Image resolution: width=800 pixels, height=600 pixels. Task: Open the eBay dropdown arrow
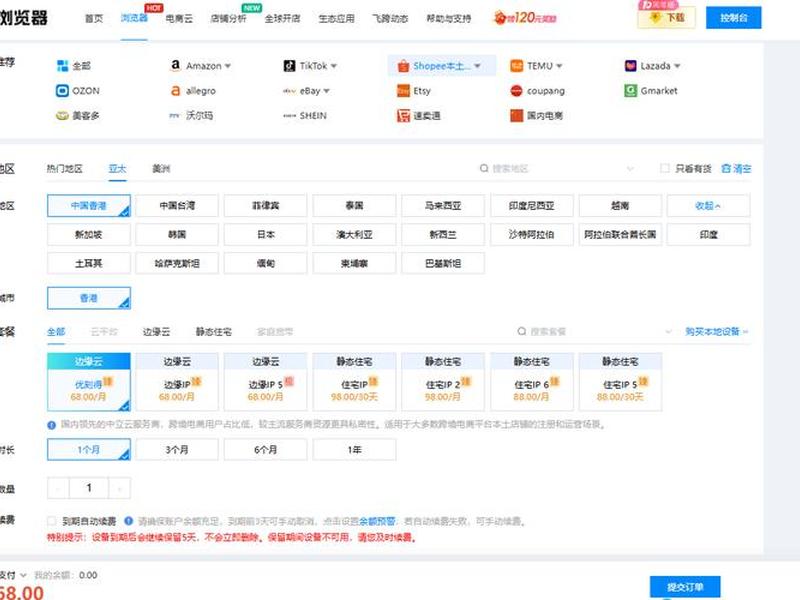coord(327,91)
